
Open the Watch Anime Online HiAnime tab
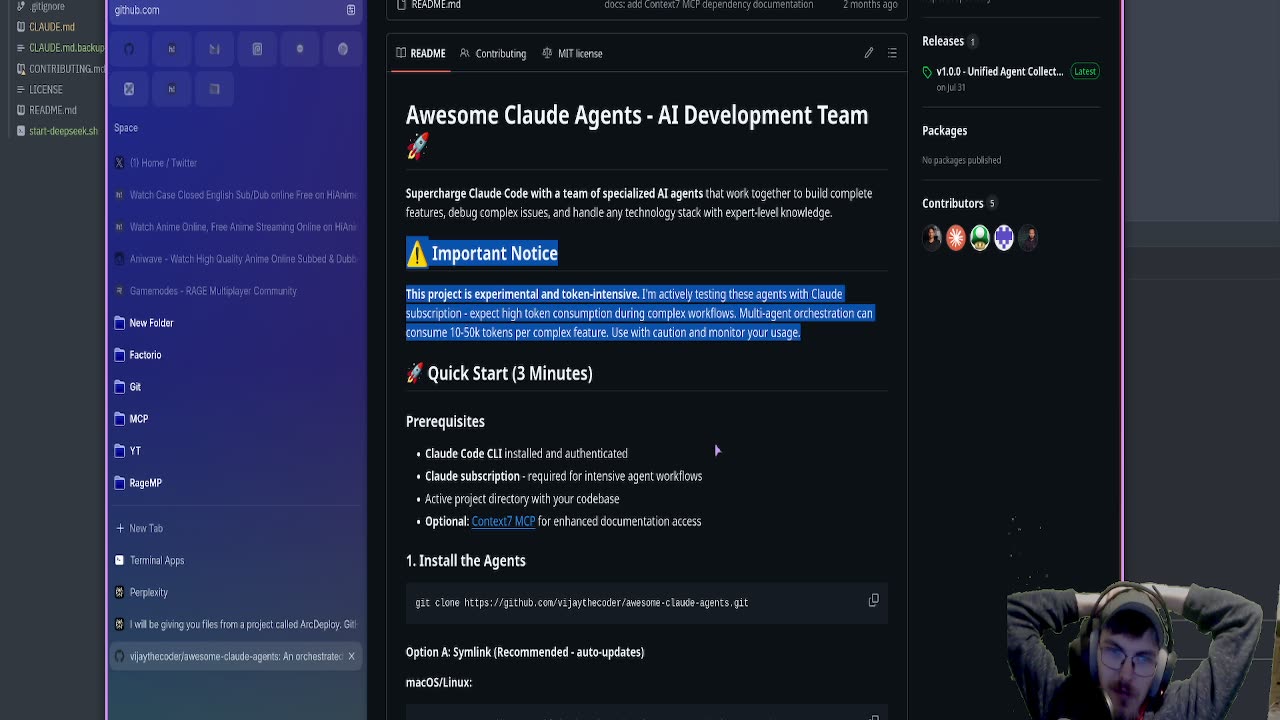237,227
